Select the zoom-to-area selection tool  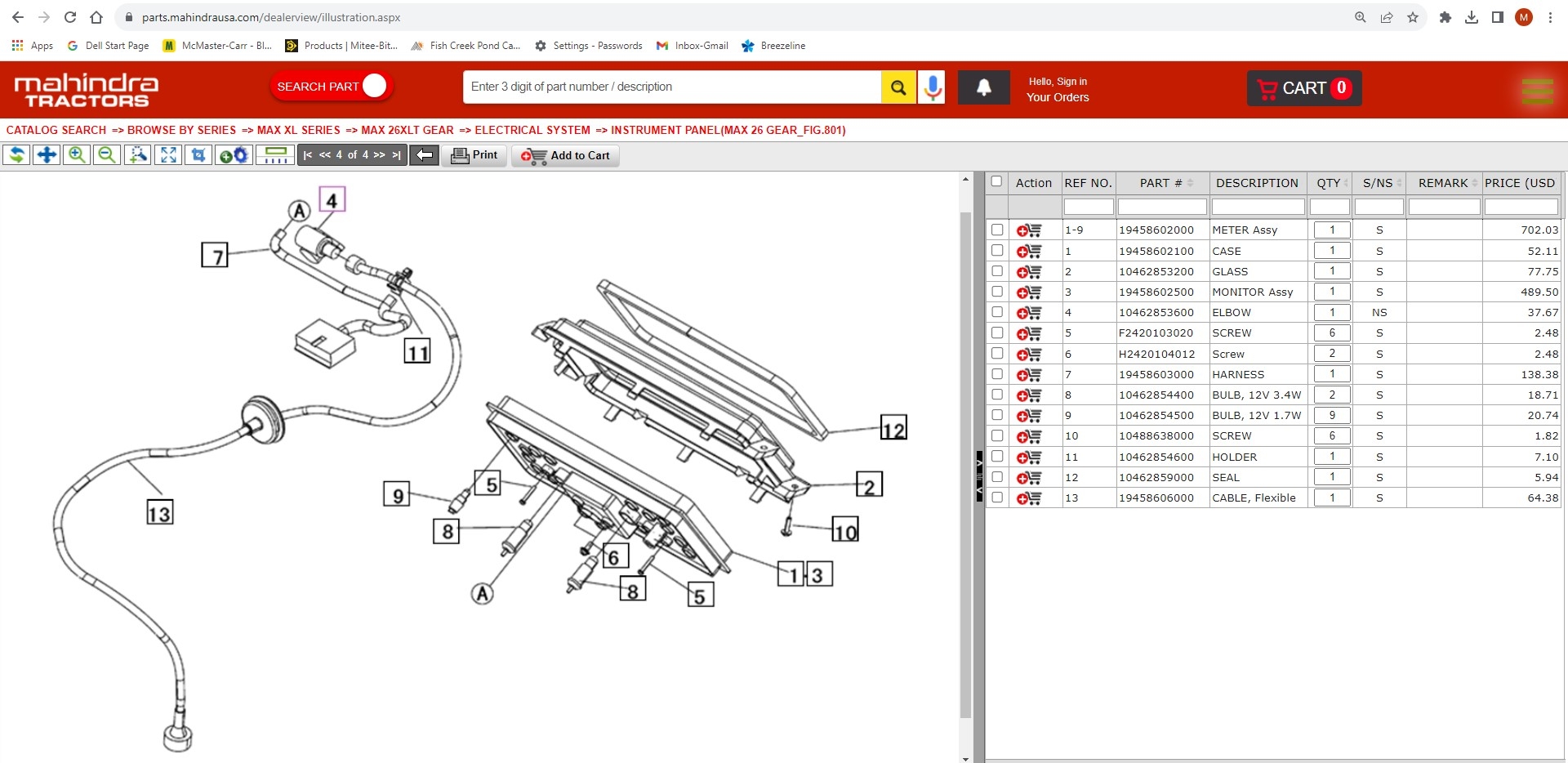(137, 155)
